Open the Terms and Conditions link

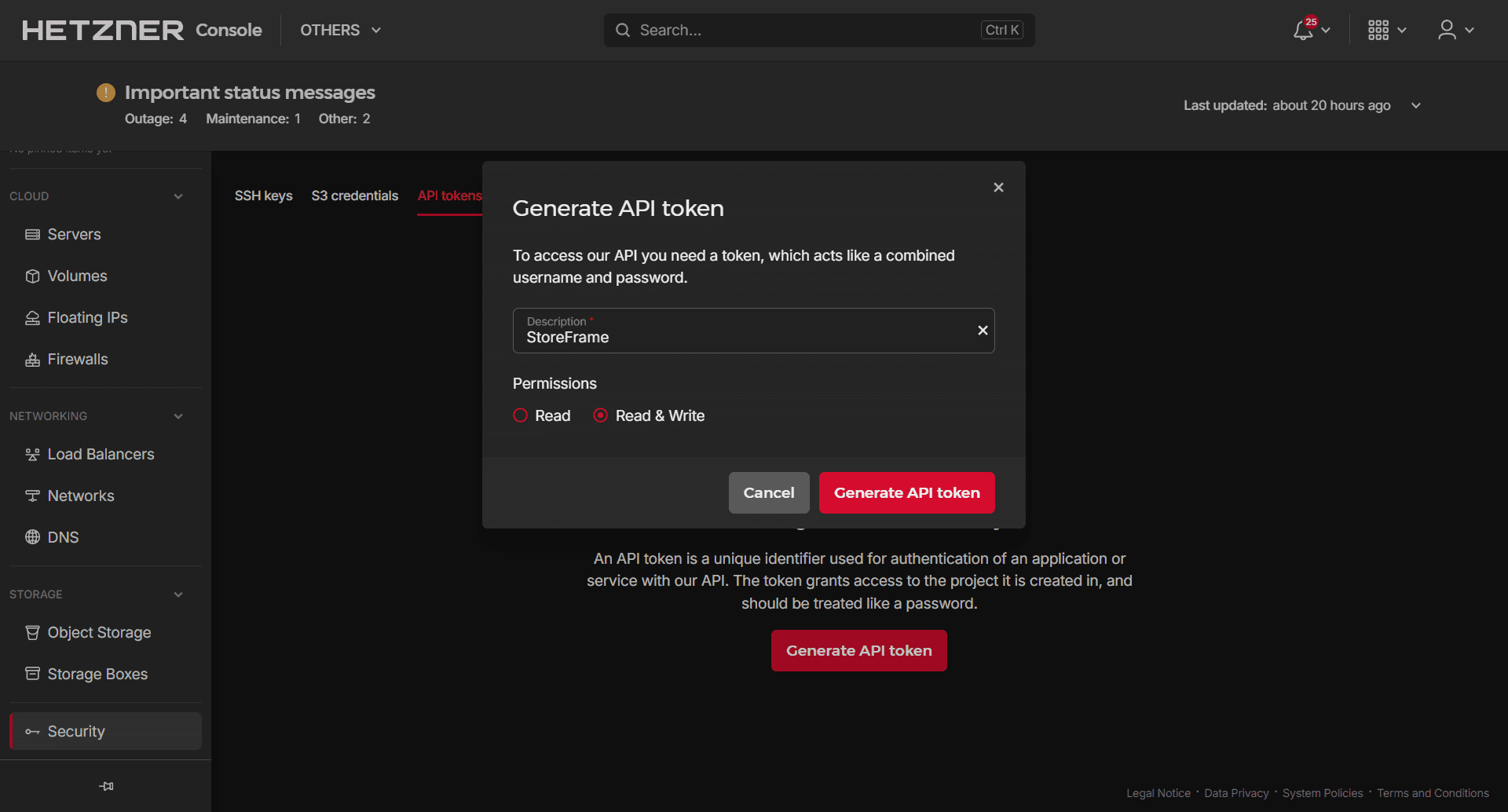click(1433, 793)
